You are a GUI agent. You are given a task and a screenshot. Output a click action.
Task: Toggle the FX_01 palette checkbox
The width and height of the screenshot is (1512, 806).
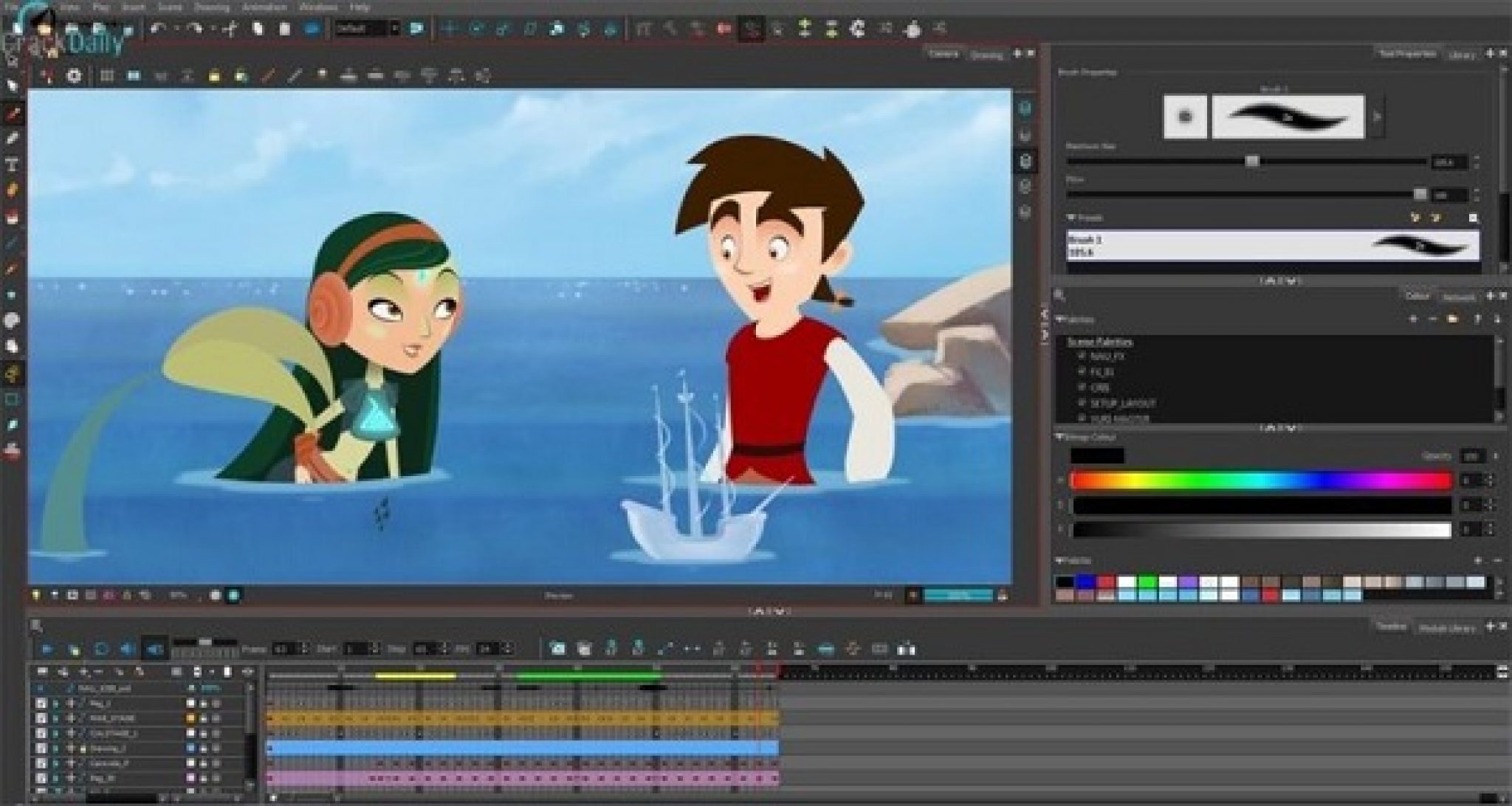pos(1082,372)
